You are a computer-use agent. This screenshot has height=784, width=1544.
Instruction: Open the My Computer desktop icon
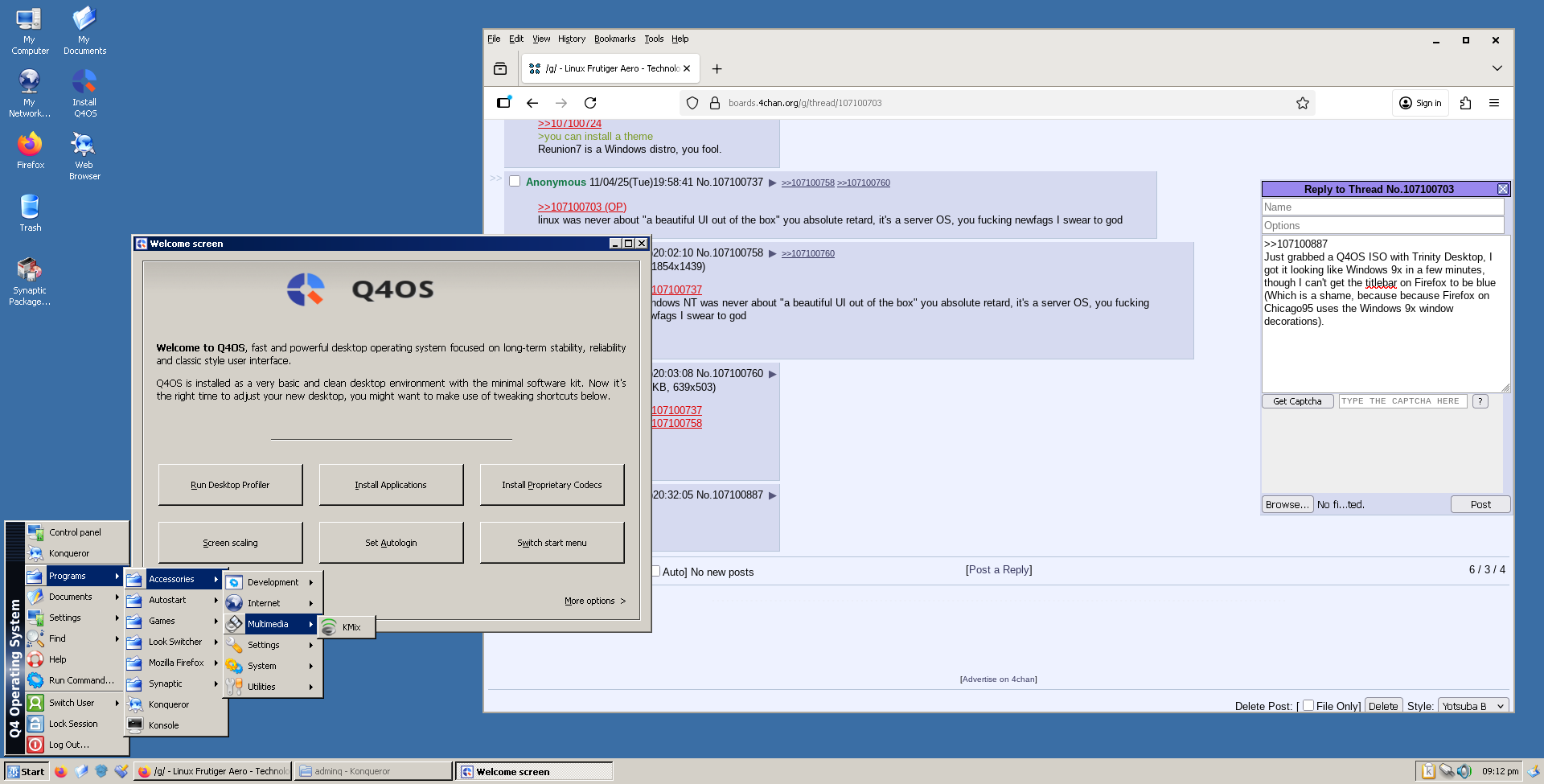click(x=30, y=31)
